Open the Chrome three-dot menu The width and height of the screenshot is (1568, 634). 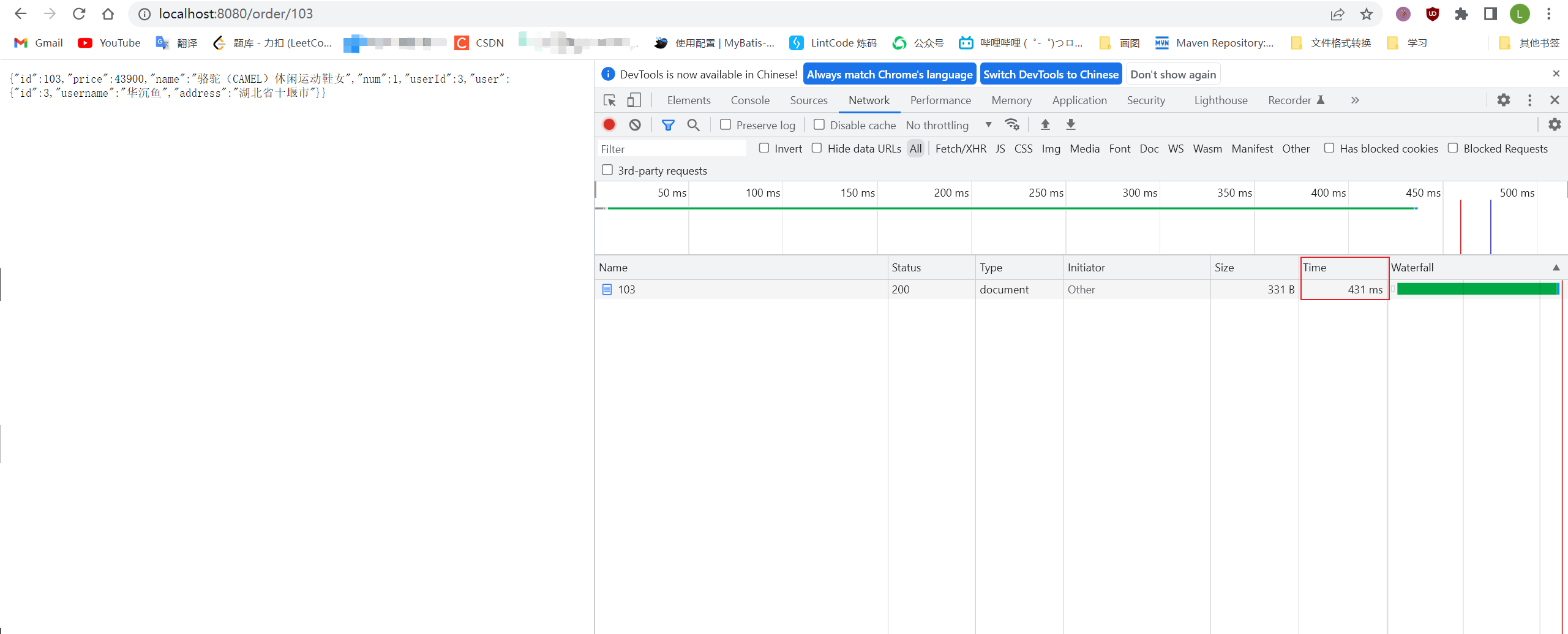point(1549,13)
